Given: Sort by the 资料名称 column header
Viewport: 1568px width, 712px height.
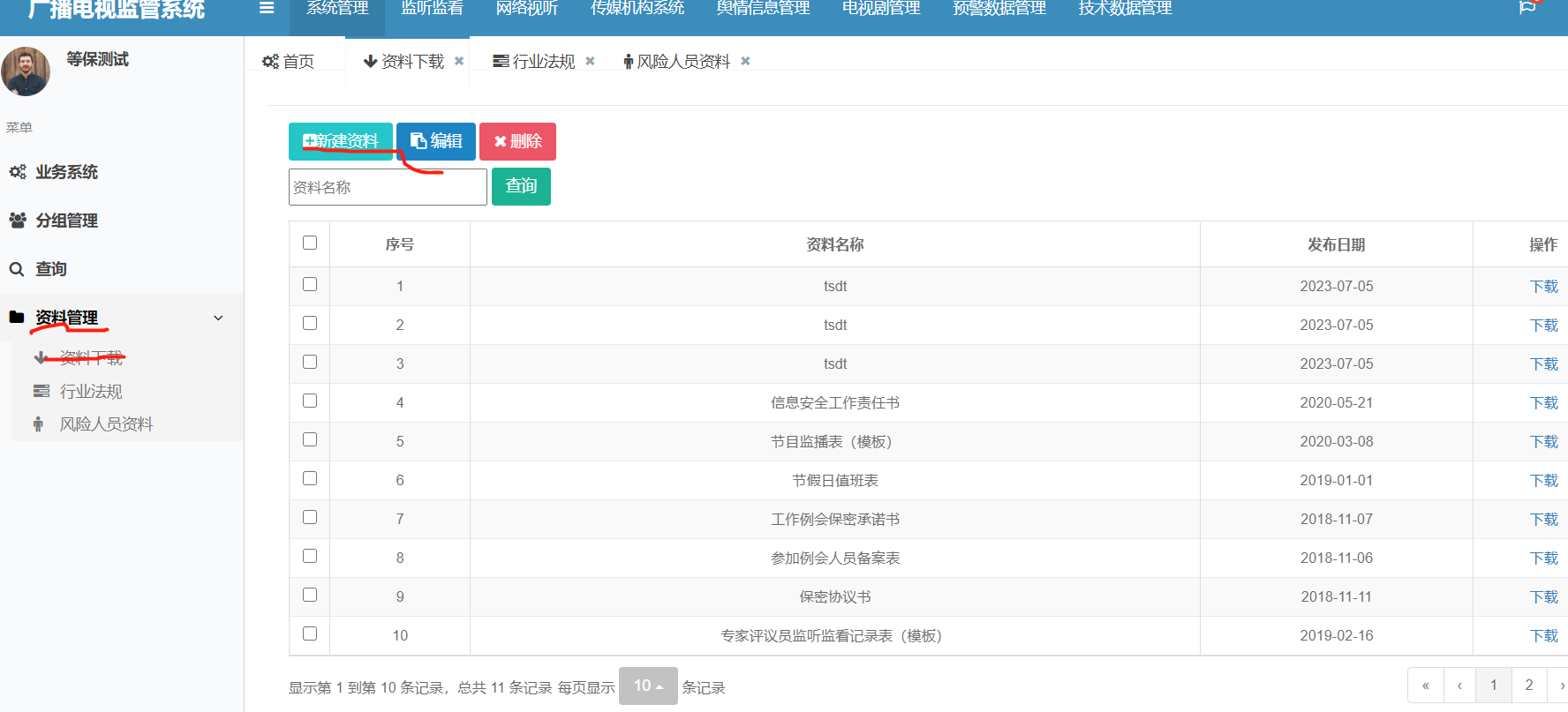Looking at the screenshot, I should point(834,244).
